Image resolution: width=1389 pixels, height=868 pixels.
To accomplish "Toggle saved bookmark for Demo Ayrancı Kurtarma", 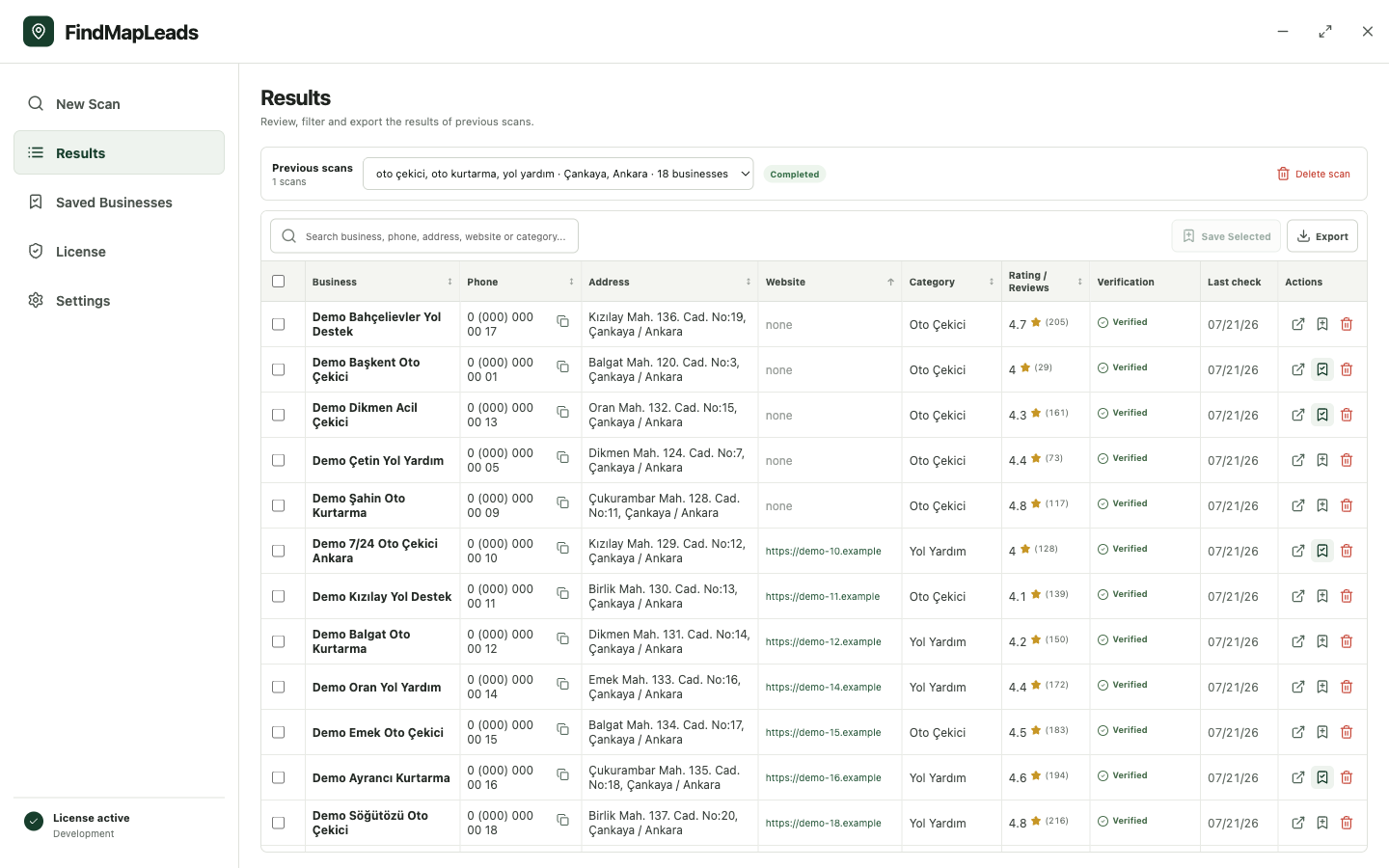I will click(1322, 777).
